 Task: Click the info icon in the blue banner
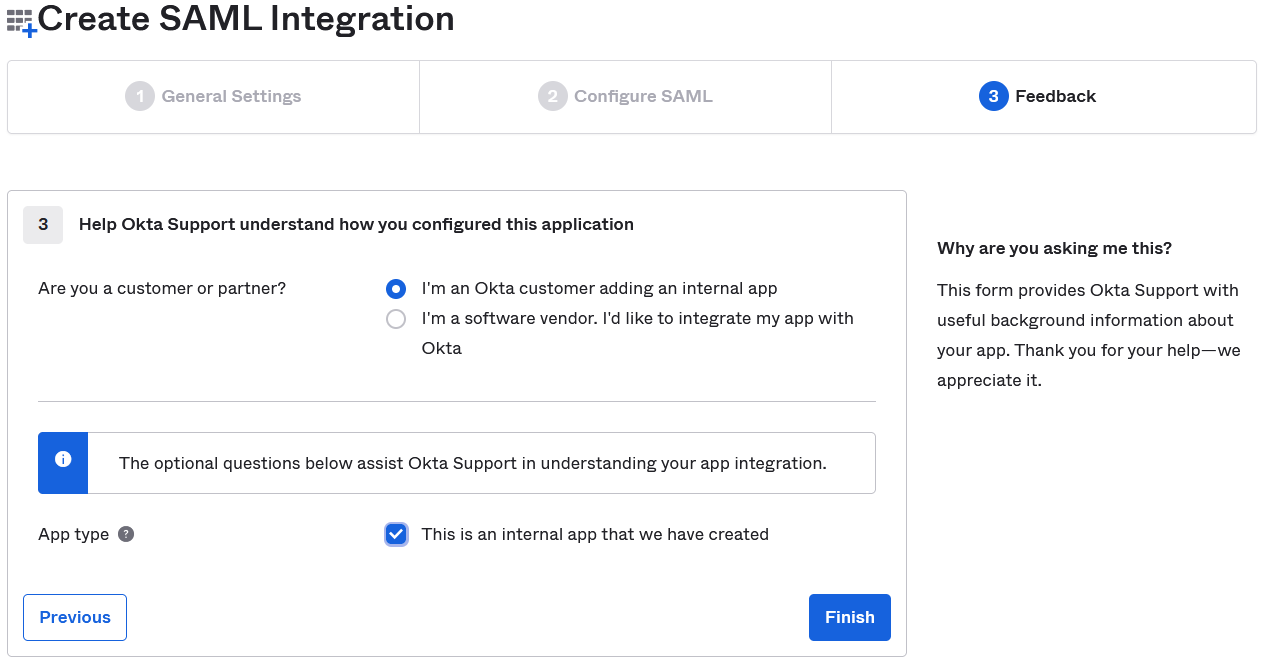click(63, 460)
